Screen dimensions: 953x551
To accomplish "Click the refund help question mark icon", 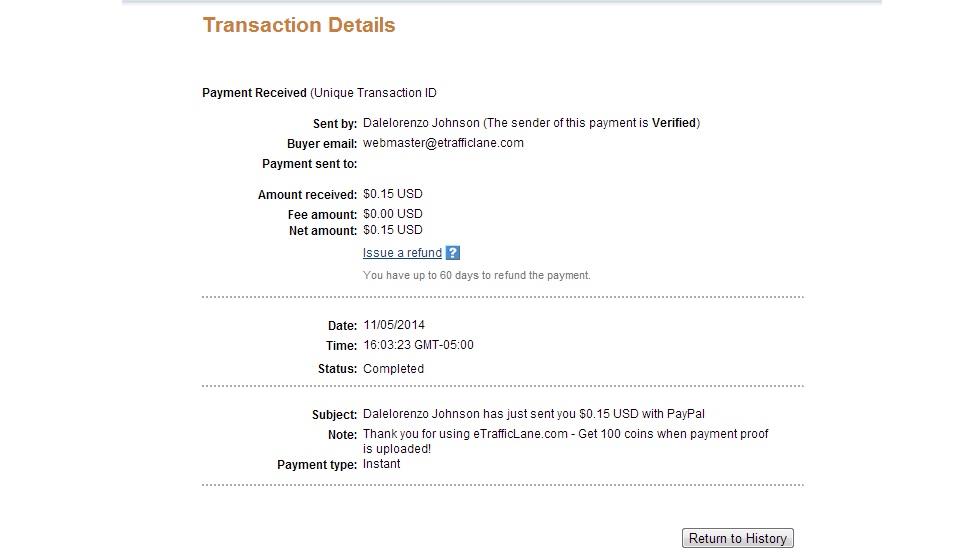I will [x=452, y=253].
